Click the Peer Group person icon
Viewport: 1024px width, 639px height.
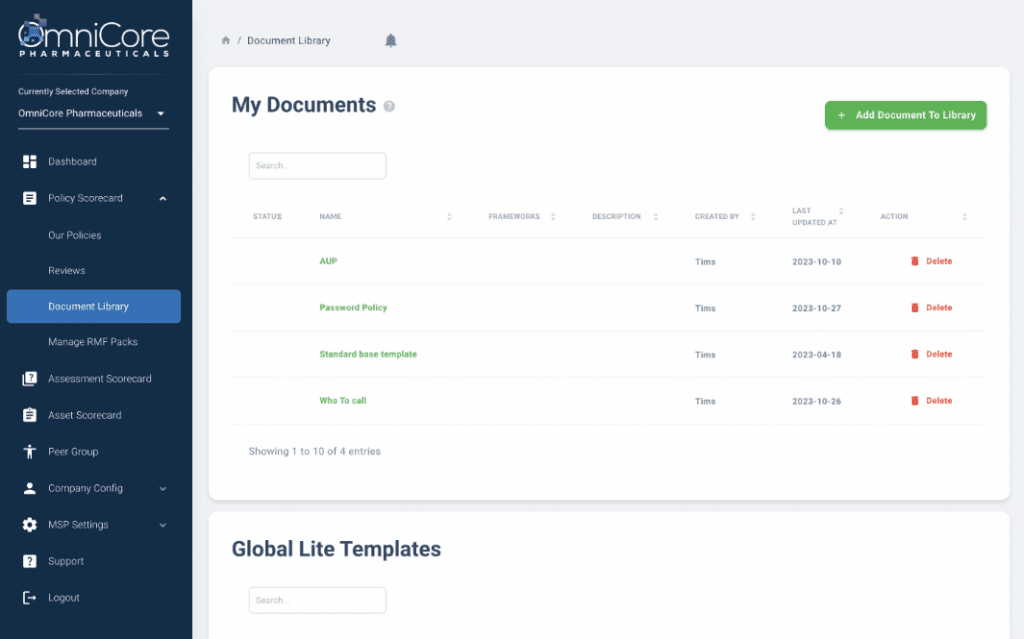pos(30,452)
